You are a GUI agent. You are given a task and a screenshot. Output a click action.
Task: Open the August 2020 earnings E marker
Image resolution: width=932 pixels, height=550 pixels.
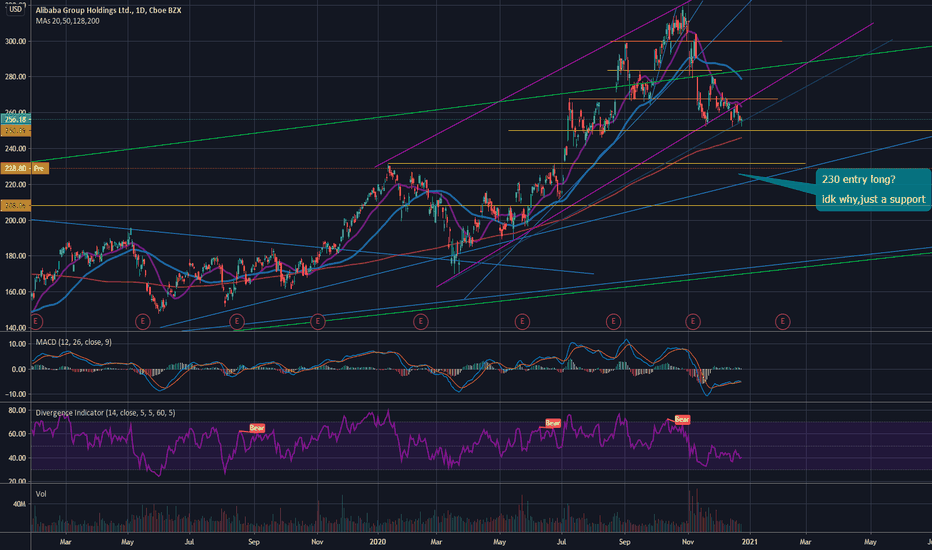coord(613,322)
